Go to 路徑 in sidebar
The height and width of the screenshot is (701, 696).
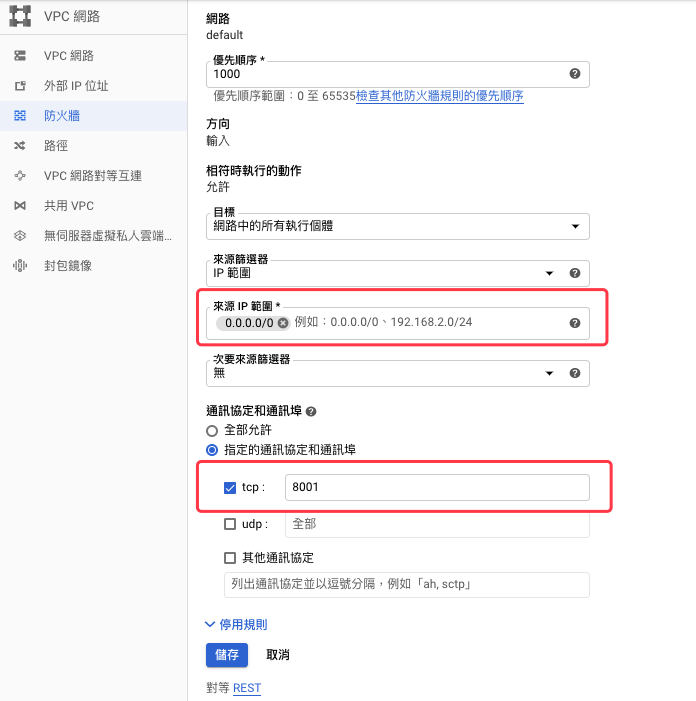[x=93, y=146]
